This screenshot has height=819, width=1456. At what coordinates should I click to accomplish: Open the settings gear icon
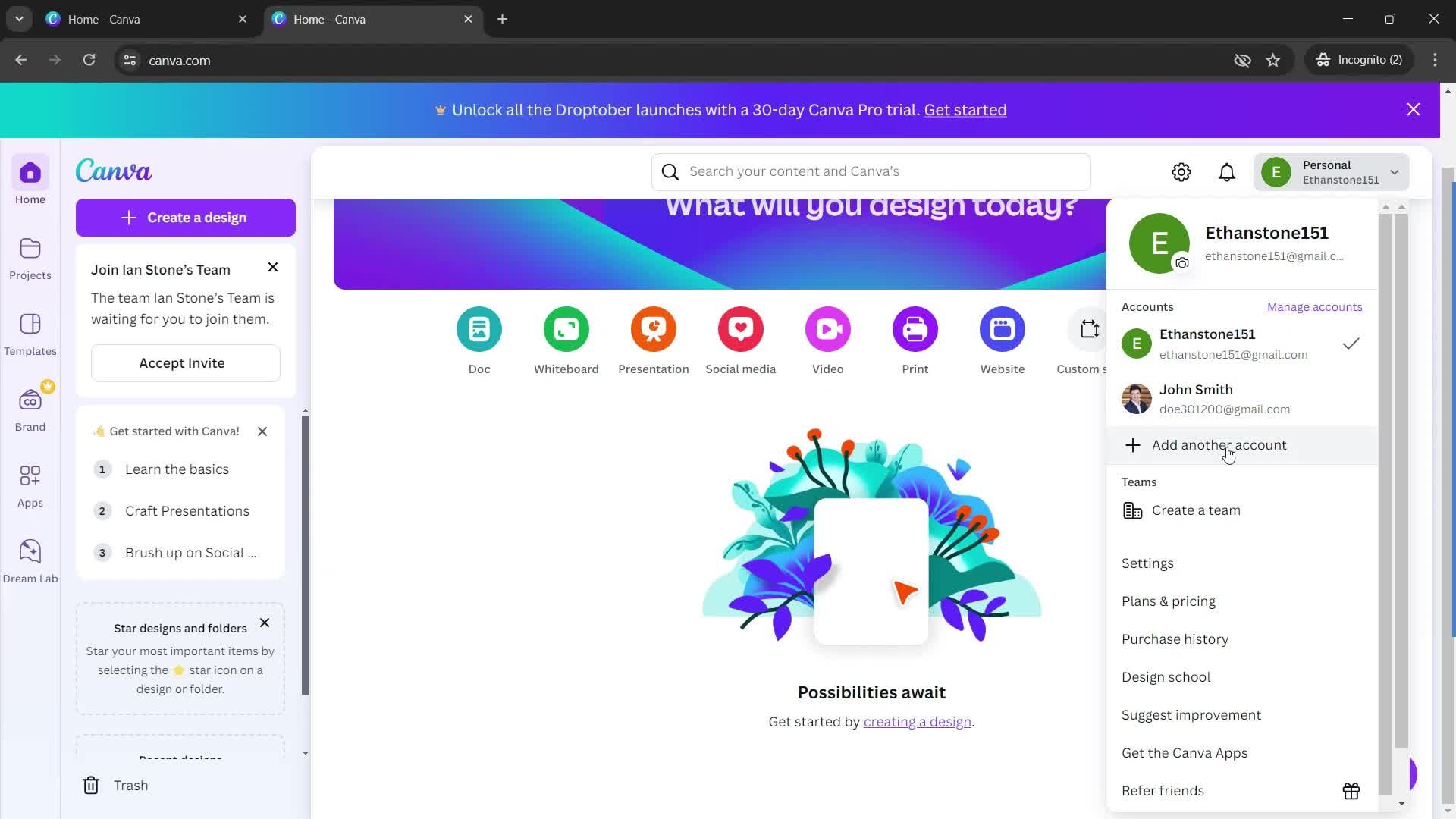(x=1181, y=172)
